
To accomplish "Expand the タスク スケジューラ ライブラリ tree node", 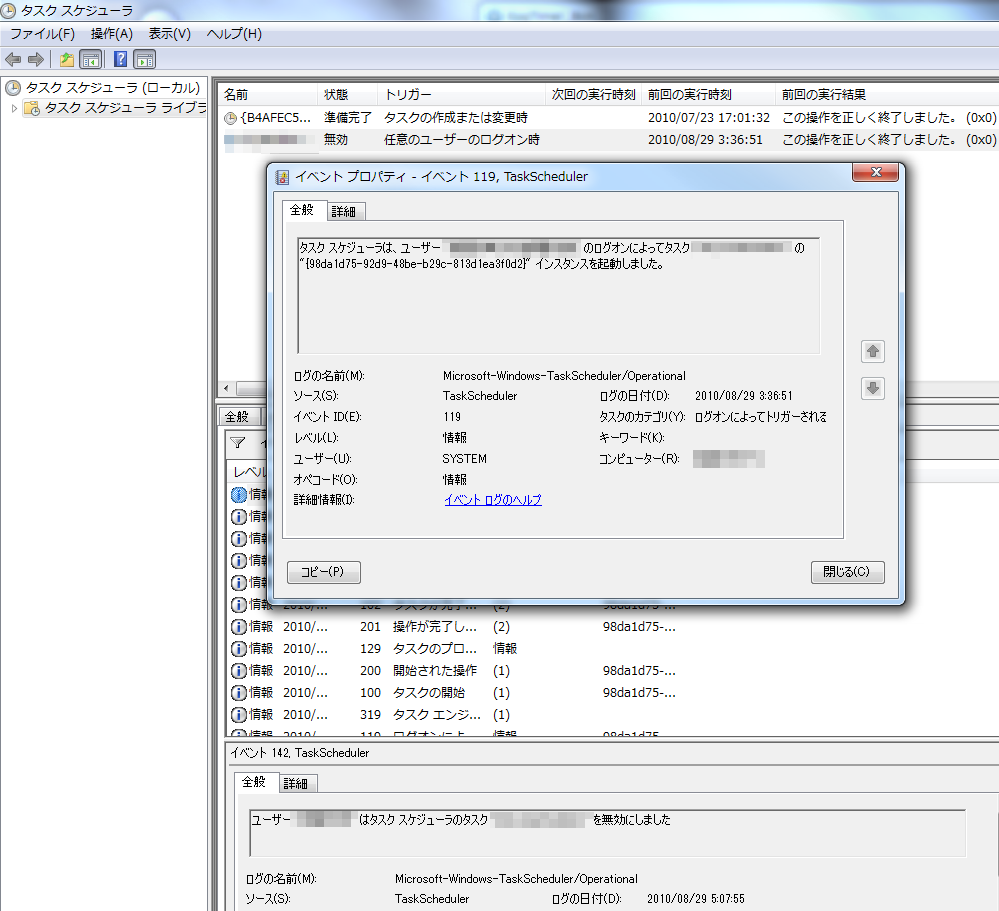I will pos(14,108).
